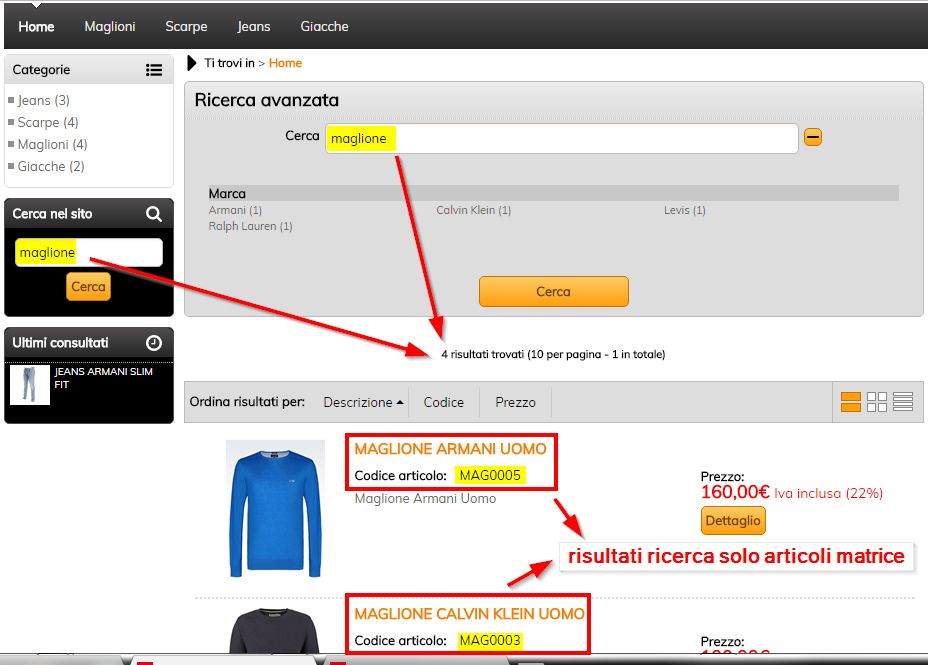Focus the sidebar search field with maglione

[x=89, y=253]
